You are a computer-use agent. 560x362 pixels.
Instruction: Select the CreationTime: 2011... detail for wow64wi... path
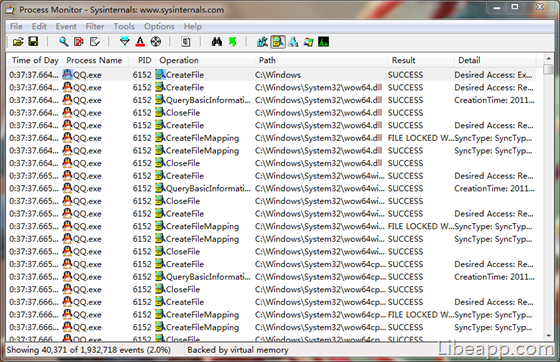495,188
